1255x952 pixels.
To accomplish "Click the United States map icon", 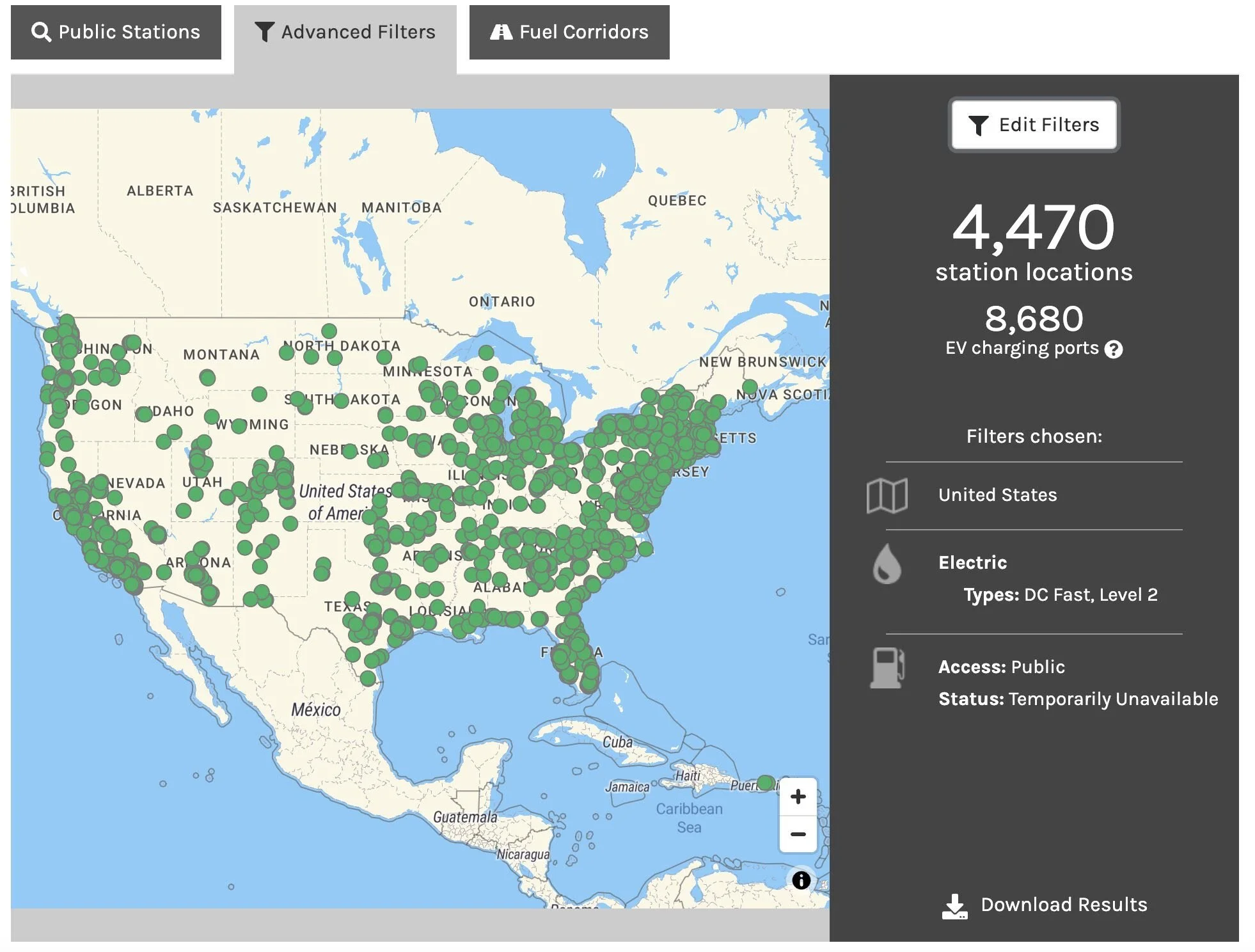I will click(x=887, y=496).
